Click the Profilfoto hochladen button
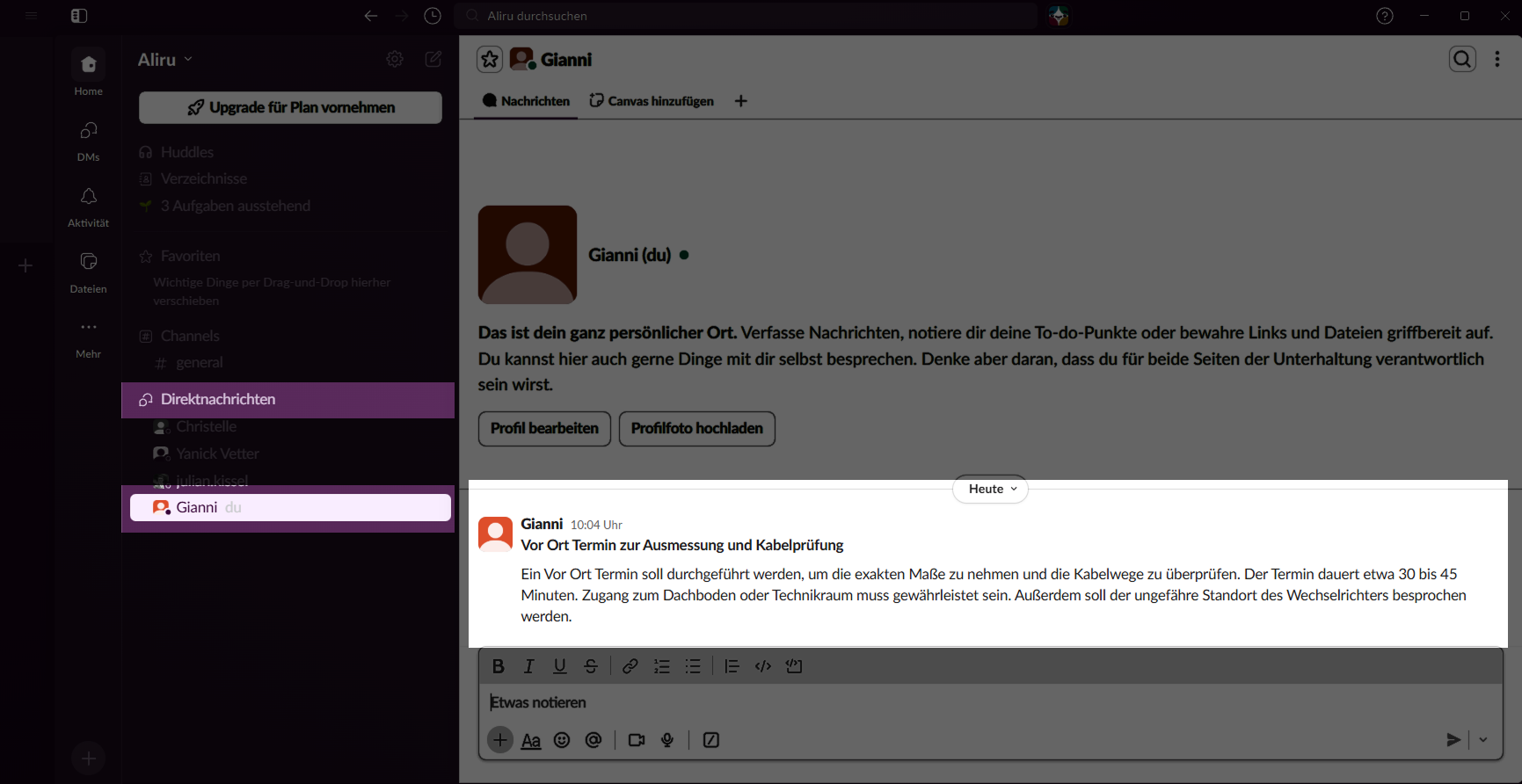 click(697, 428)
